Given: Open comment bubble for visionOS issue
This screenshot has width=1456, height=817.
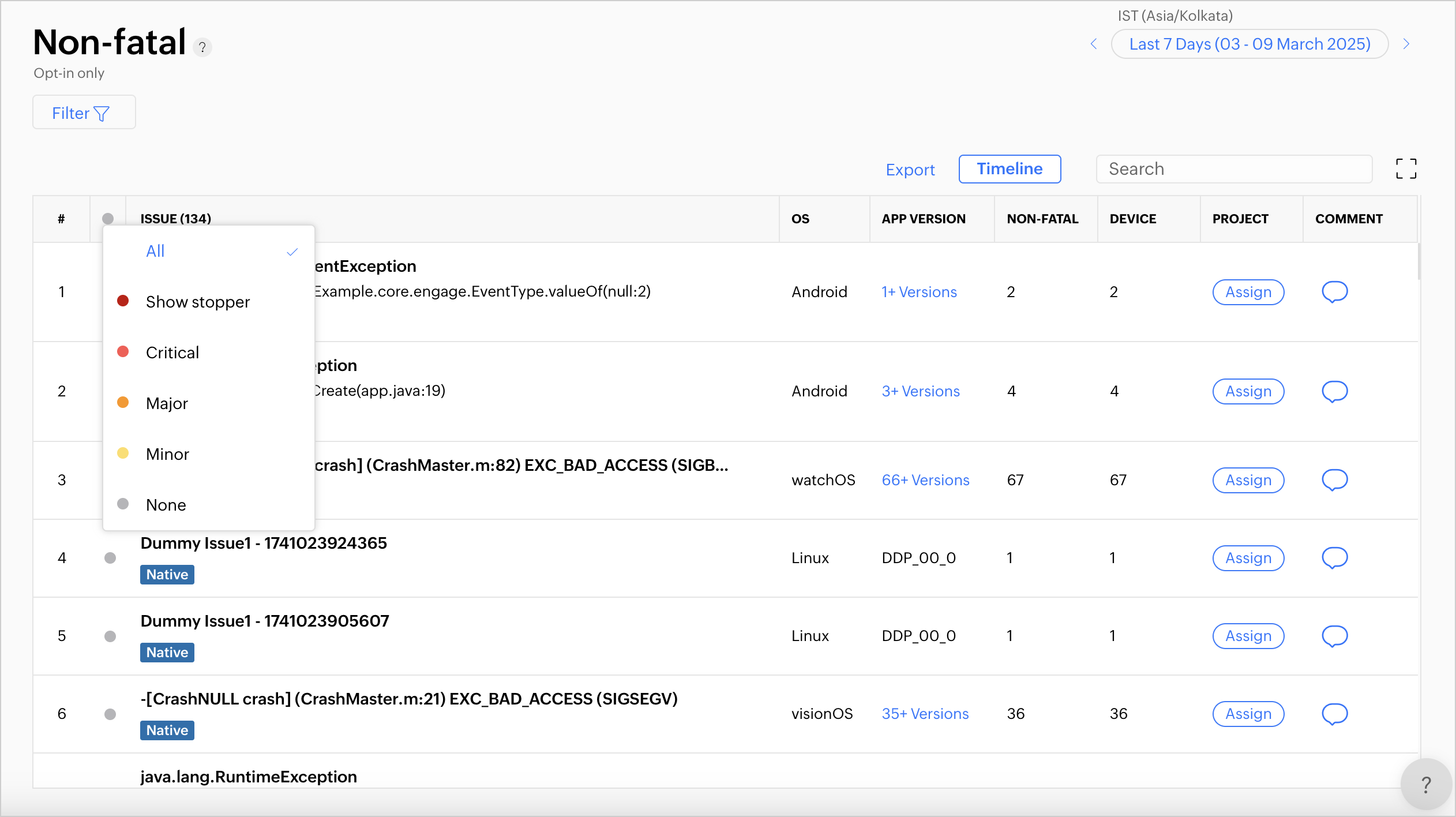Looking at the screenshot, I should pyautogui.click(x=1334, y=714).
